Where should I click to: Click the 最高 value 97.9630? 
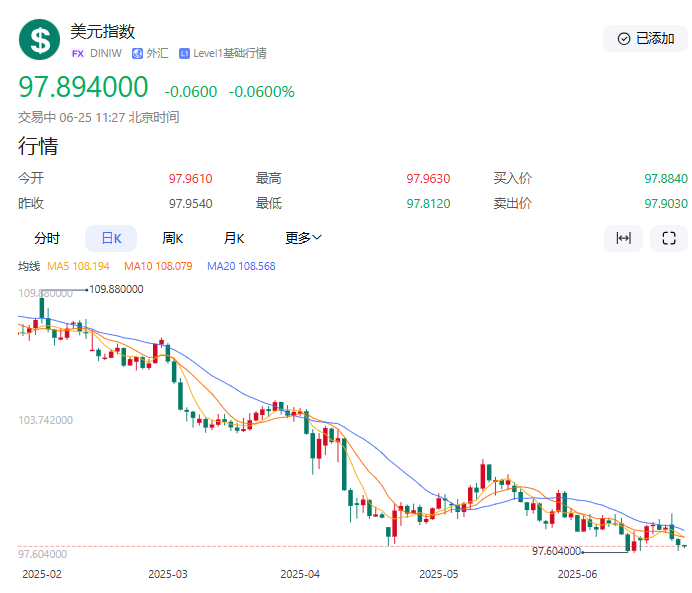(x=428, y=179)
